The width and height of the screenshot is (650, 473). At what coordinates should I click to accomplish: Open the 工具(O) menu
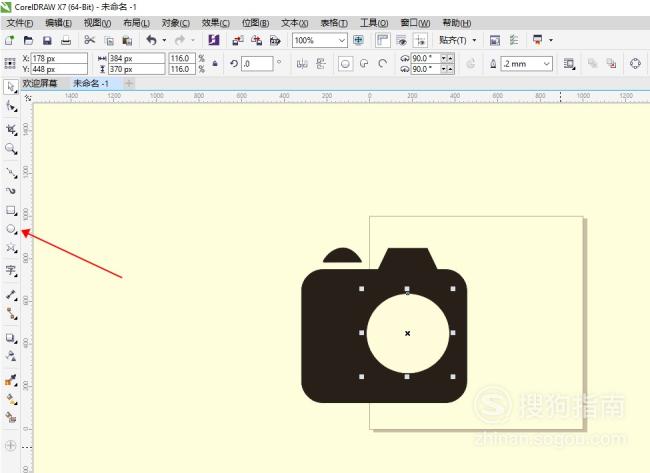point(374,23)
